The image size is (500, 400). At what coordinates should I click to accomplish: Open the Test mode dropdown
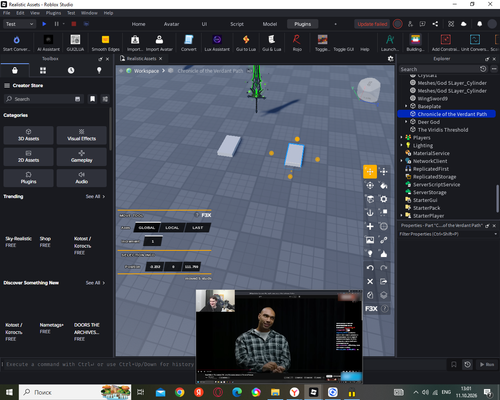click(19, 24)
